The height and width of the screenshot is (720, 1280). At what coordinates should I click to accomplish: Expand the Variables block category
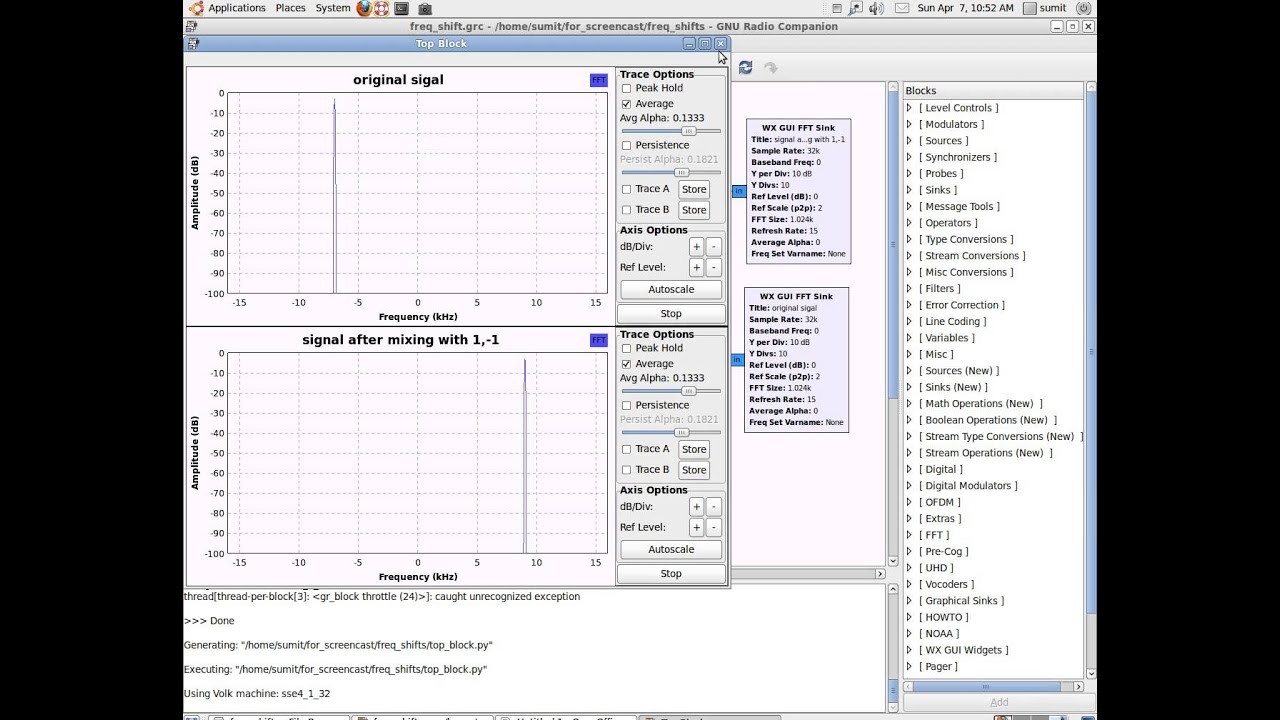(910, 338)
